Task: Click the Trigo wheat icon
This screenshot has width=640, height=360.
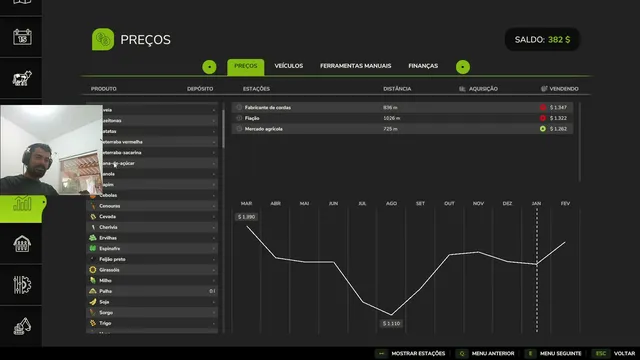Action: click(93, 323)
